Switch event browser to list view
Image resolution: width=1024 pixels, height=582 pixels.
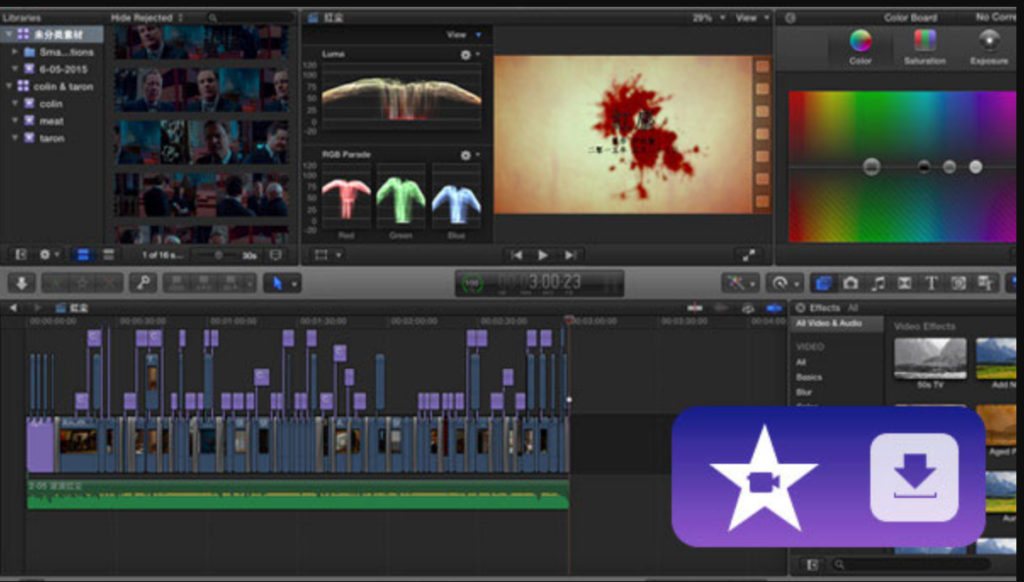tap(108, 255)
